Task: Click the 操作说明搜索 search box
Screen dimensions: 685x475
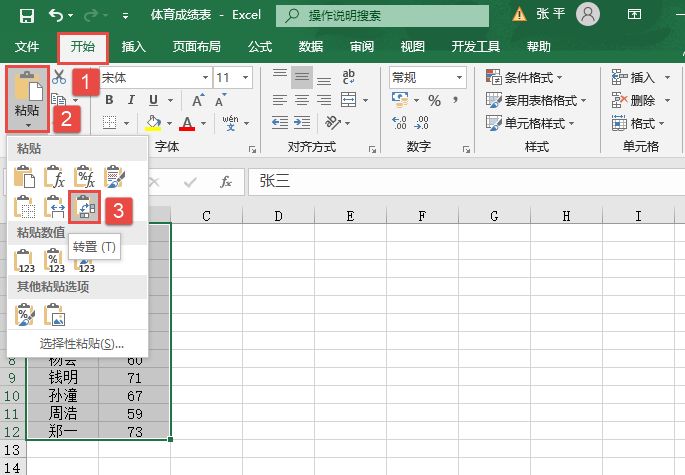Action: [x=382, y=16]
